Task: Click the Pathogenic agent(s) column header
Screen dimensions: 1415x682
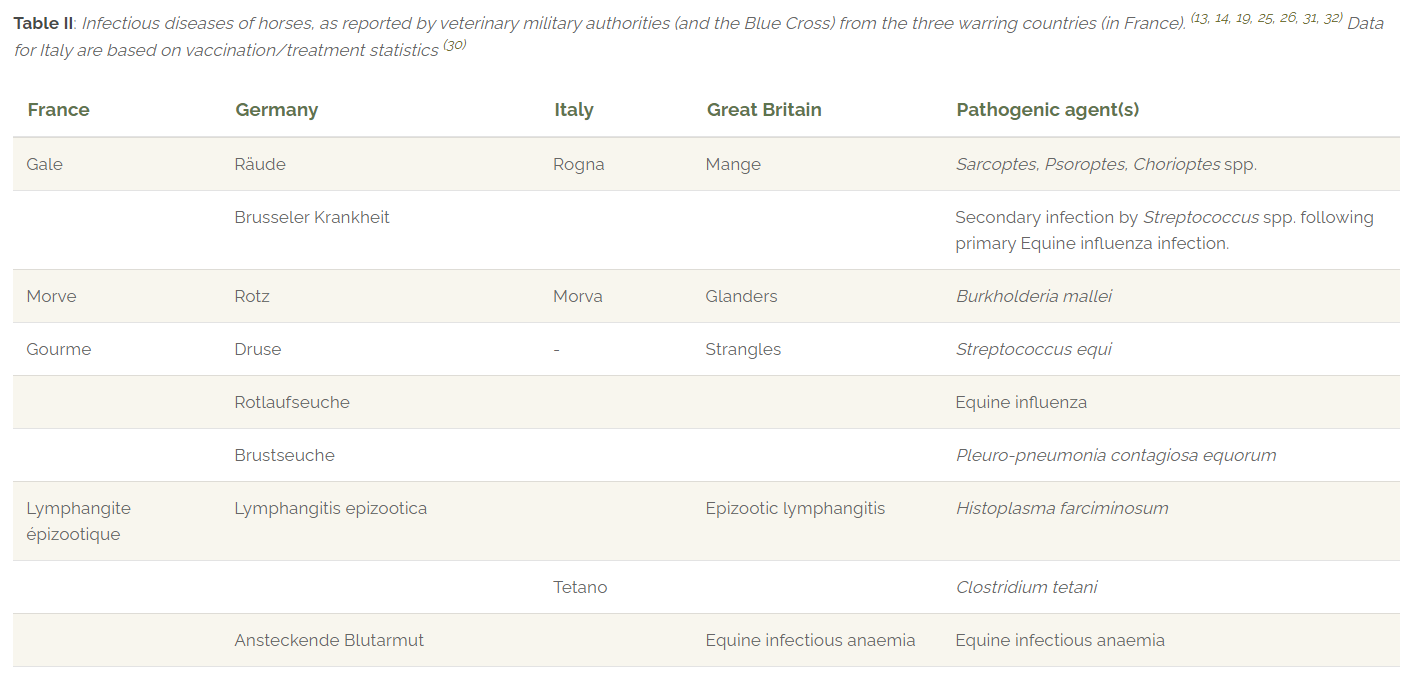Action: tap(1047, 110)
